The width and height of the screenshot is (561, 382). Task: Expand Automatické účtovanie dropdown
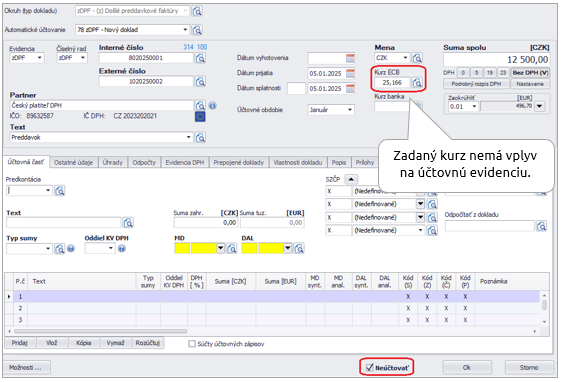[x=185, y=30]
